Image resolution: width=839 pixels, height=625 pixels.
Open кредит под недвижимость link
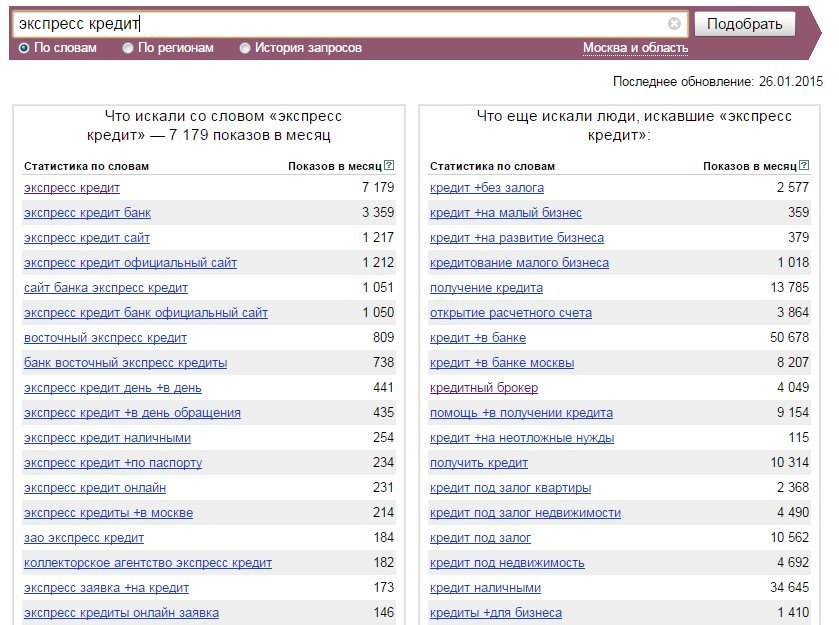pyautogui.click(x=507, y=563)
